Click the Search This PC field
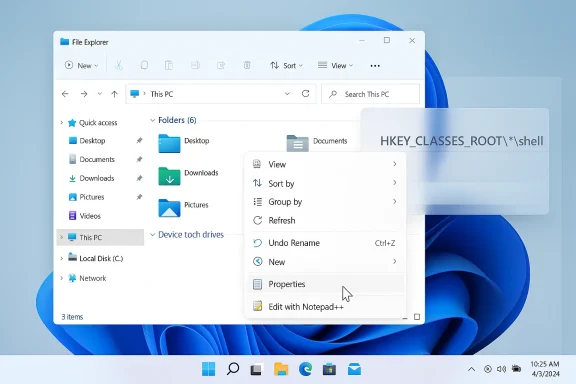Image resolution: width=576 pixels, height=384 pixels. 370,94
